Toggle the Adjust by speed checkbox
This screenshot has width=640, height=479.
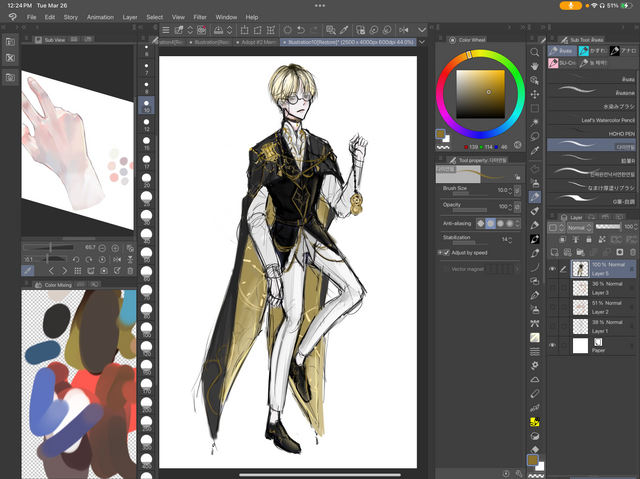point(447,253)
